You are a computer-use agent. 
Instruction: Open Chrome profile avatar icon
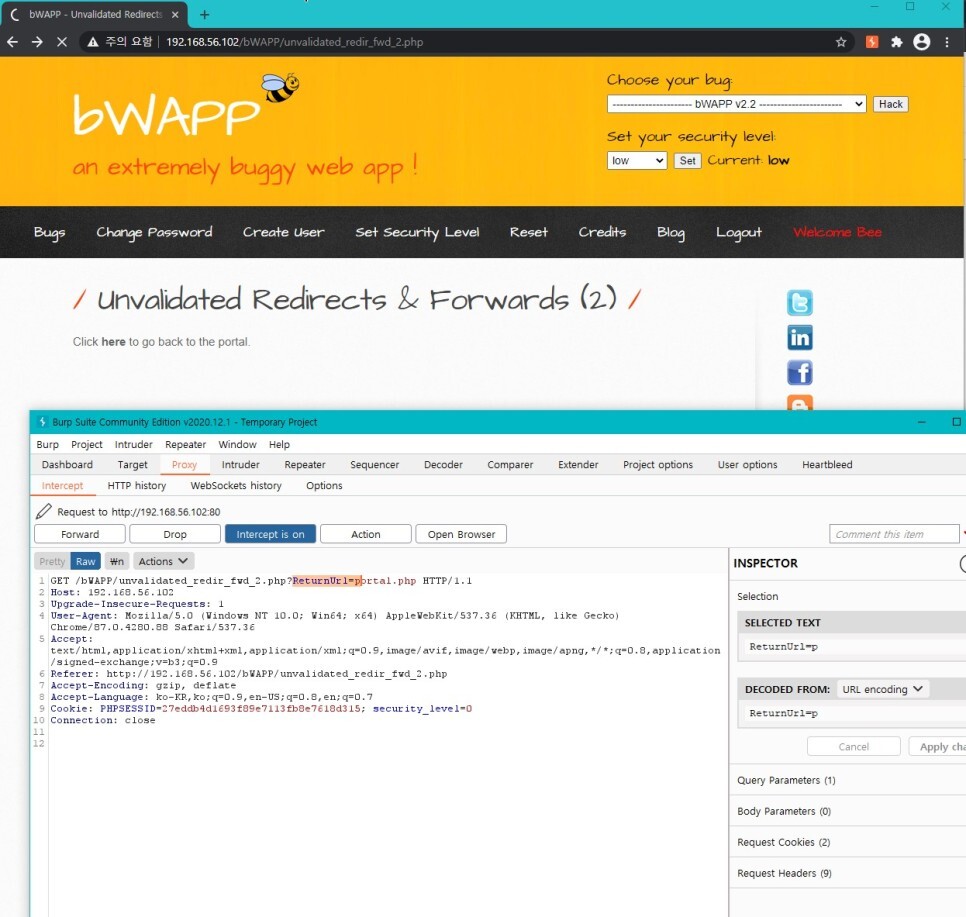pos(922,42)
